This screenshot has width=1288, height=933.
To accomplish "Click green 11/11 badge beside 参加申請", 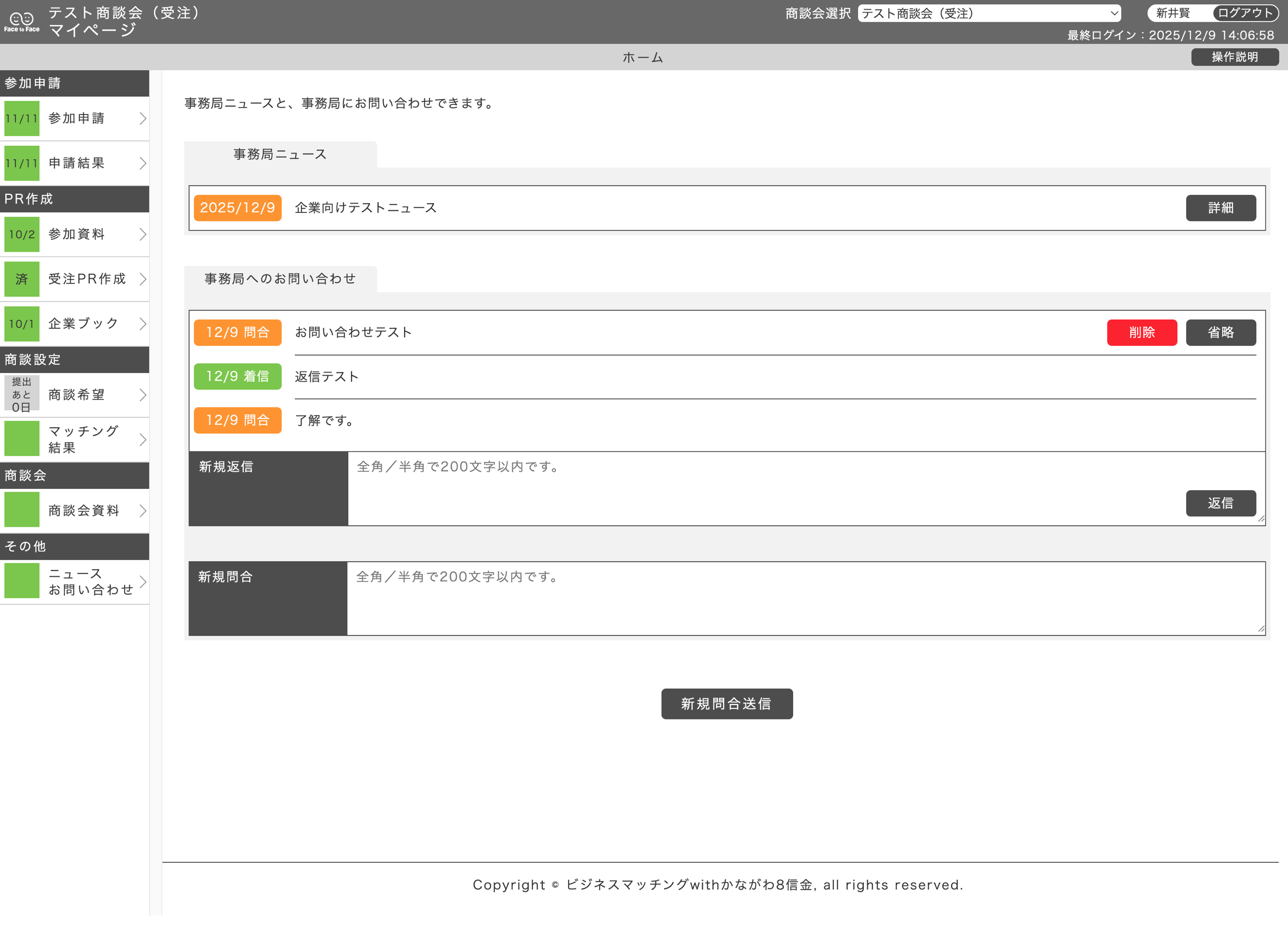I will [22, 118].
